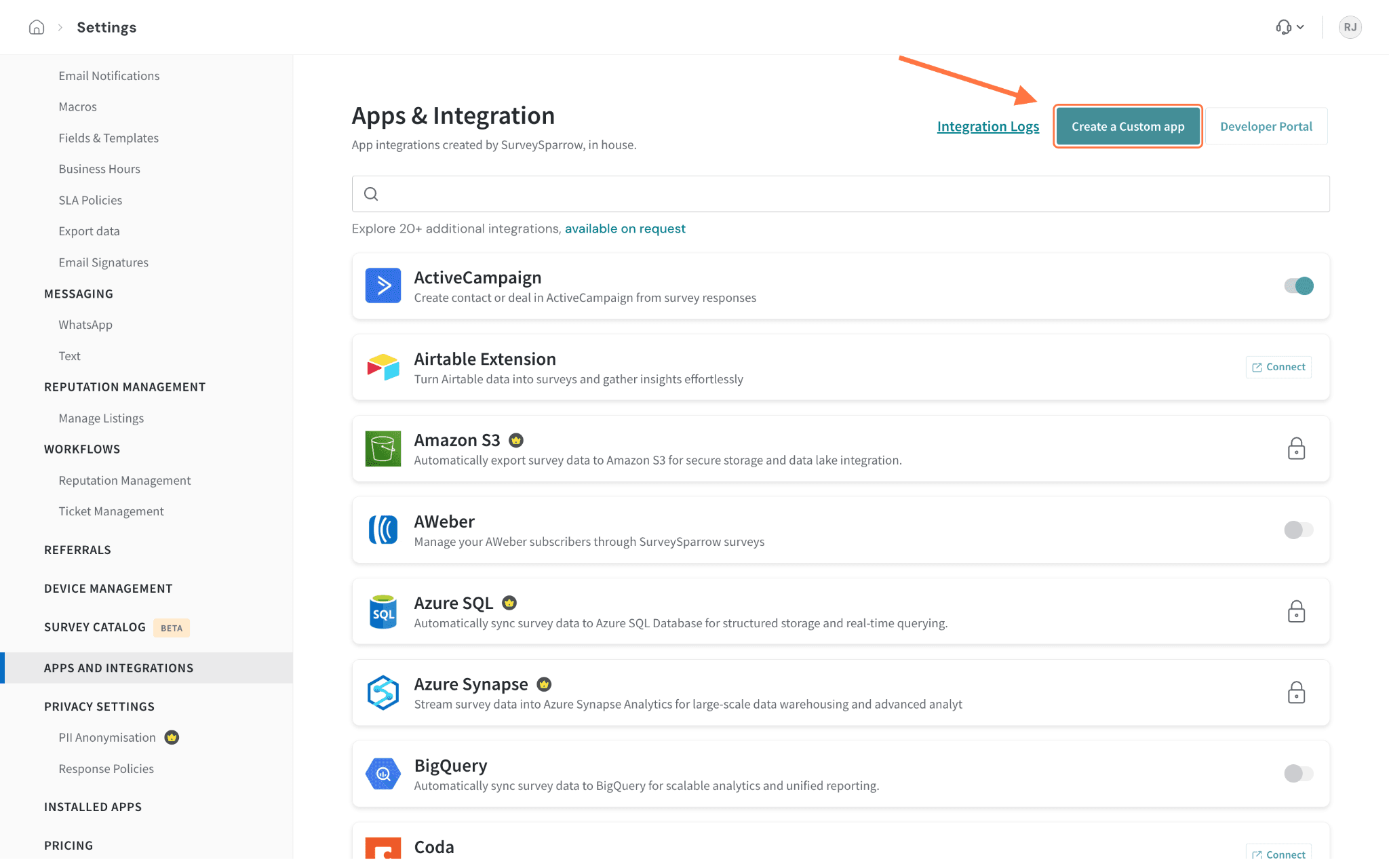Open Device Management section
Screen dimensions: 1389x868
pyautogui.click(x=109, y=589)
